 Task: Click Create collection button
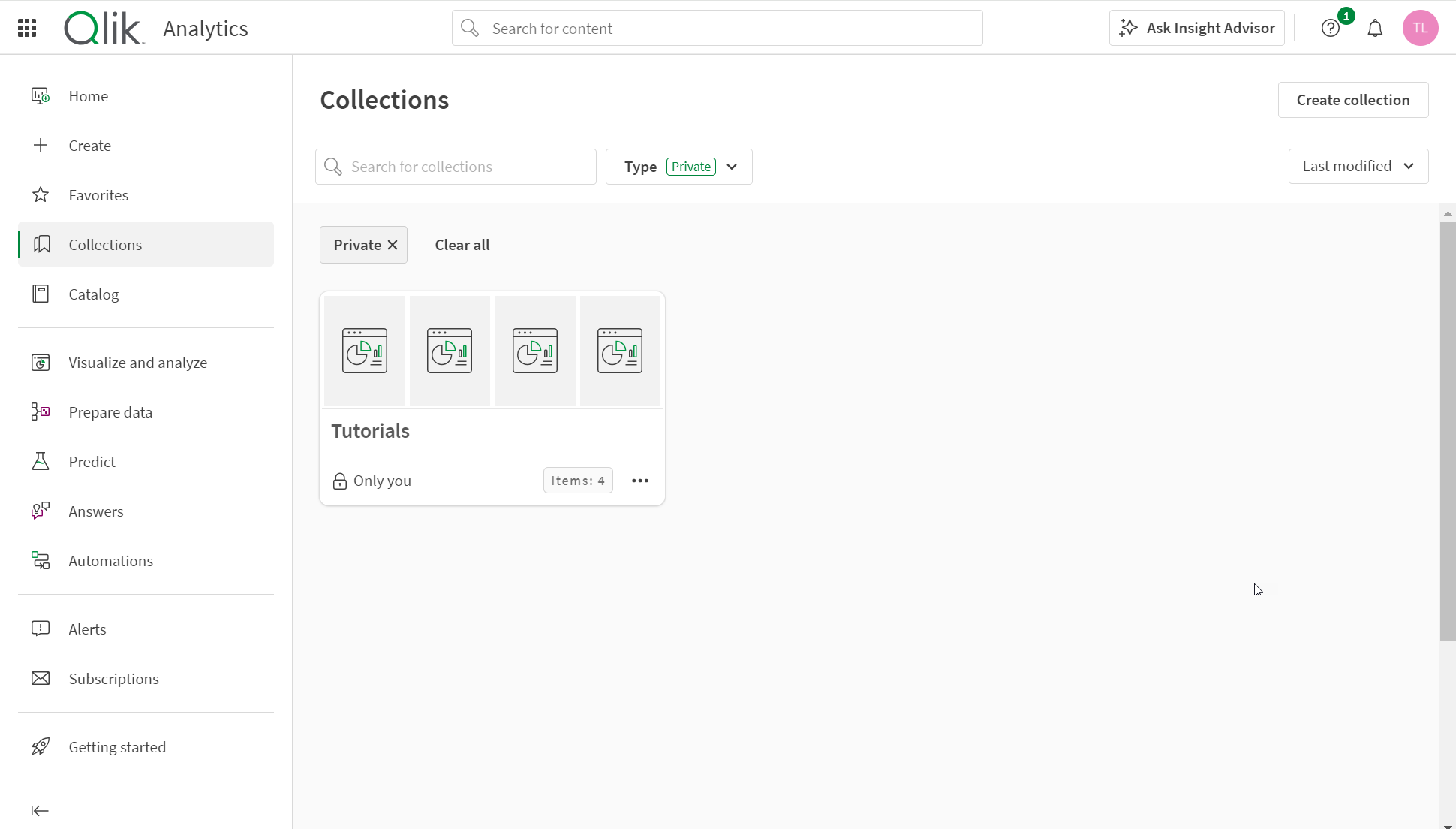[1353, 99]
